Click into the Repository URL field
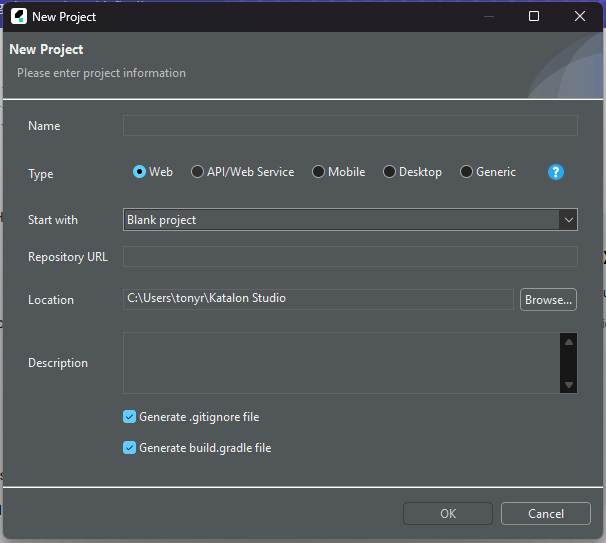The image size is (606, 543). (x=350, y=257)
